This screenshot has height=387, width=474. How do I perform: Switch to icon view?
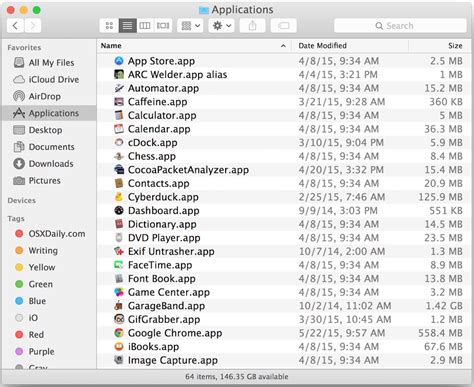[x=109, y=26]
